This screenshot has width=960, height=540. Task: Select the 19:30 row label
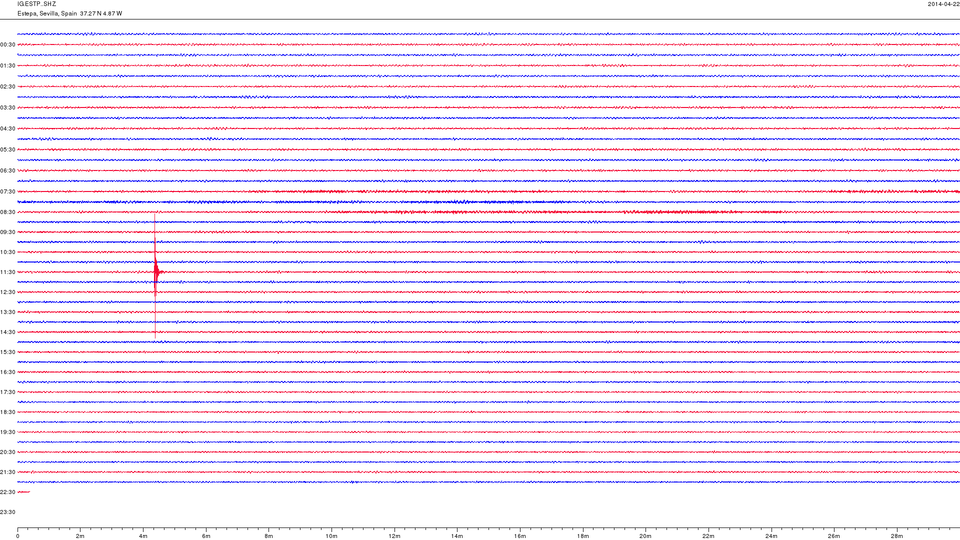point(8,432)
